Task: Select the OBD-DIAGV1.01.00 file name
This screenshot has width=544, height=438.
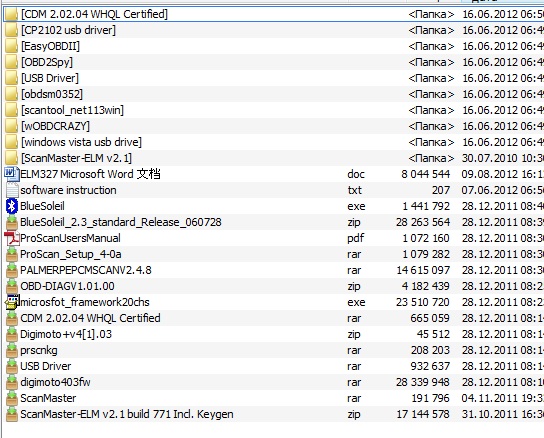Action: click(67, 286)
